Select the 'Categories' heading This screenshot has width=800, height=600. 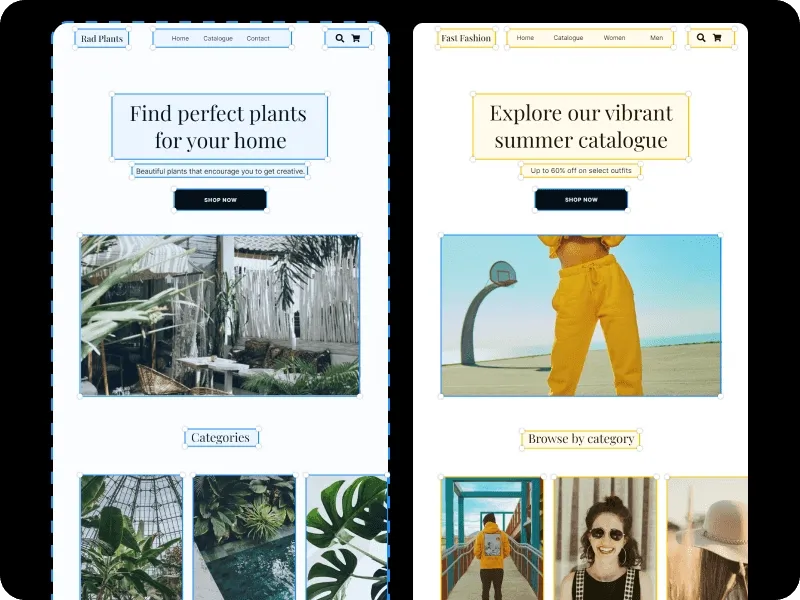pyautogui.click(x=220, y=438)
